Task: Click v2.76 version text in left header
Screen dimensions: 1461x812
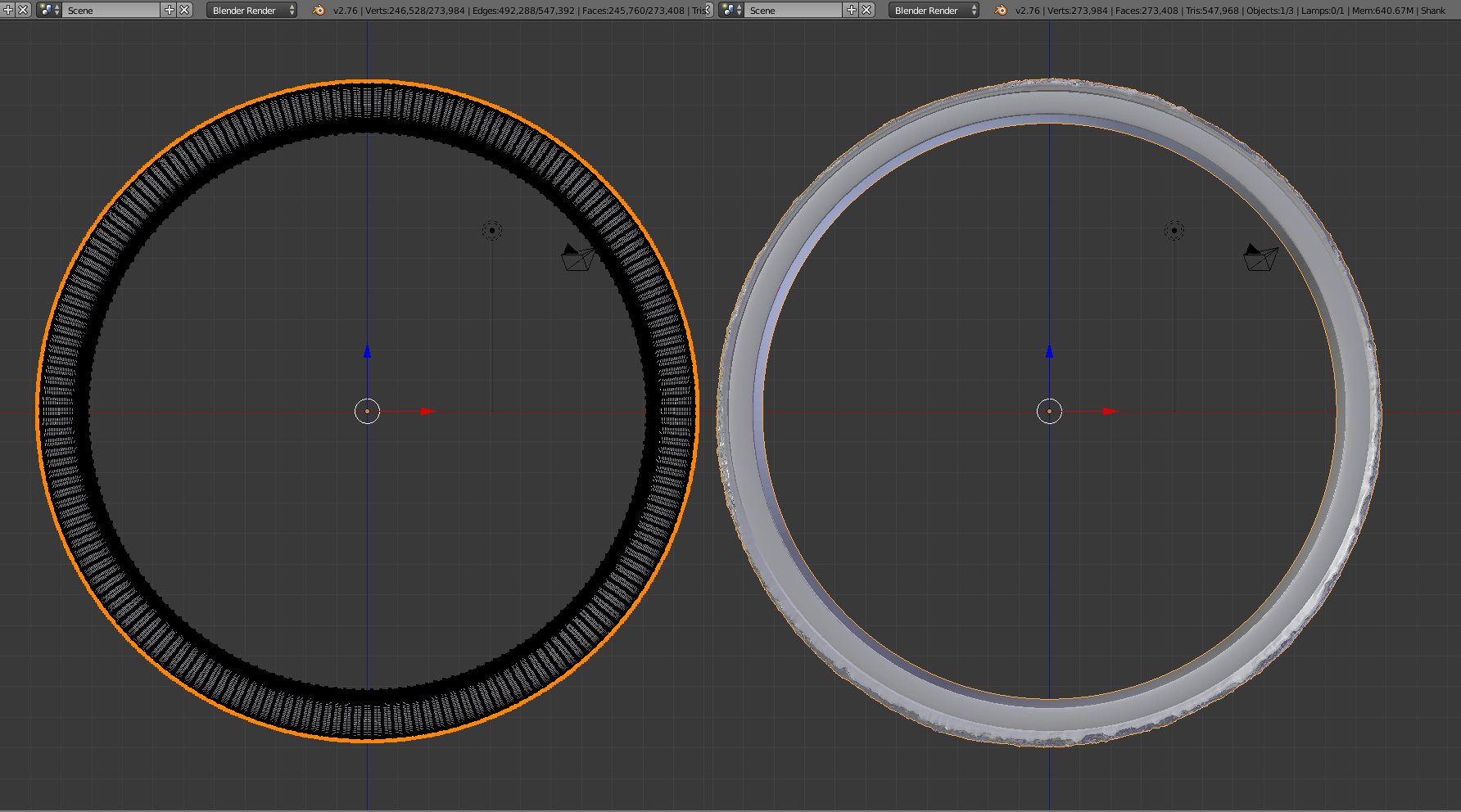Action: [346, 11]
